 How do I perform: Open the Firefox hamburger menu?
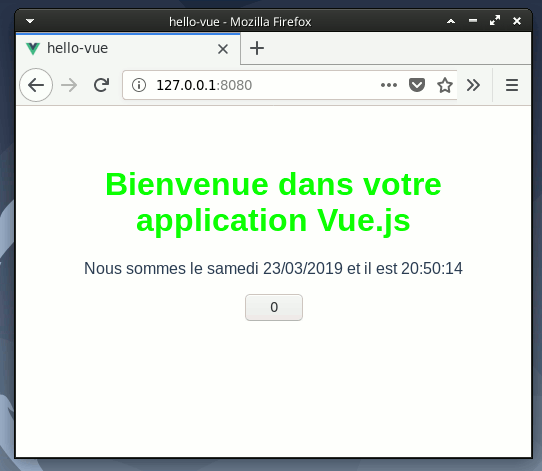pos(512,85)
